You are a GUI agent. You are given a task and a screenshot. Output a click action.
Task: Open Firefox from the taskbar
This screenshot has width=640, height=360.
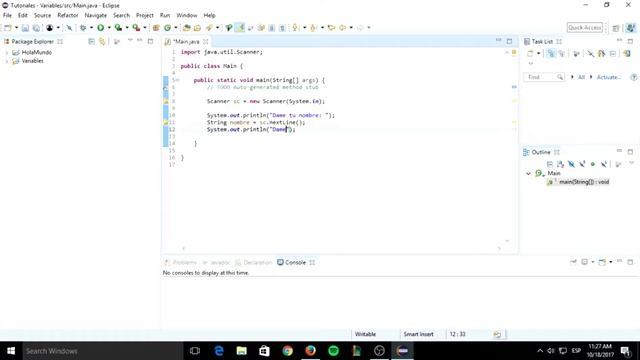[311, 351]
